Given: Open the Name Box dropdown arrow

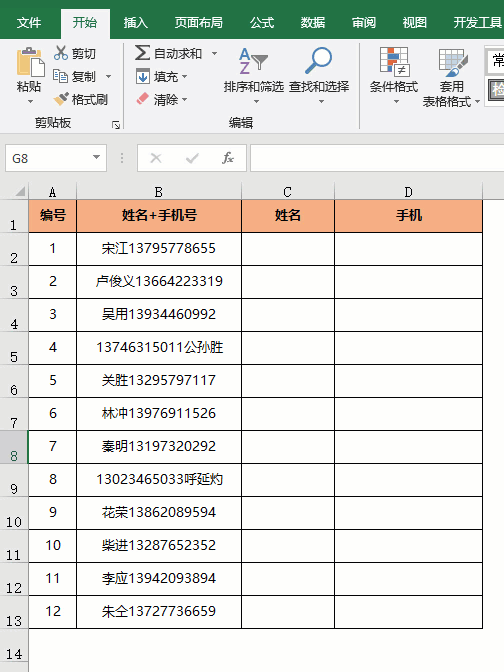Looking at the screenshot, I should click(x=96, y=158).
